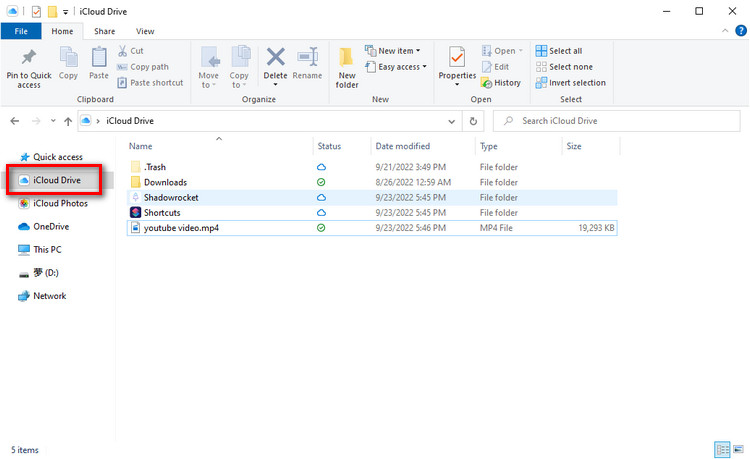The width and height of the screenshot is (750, 459).
Task: Select This PC in sidebar
Action: [40, 250]
